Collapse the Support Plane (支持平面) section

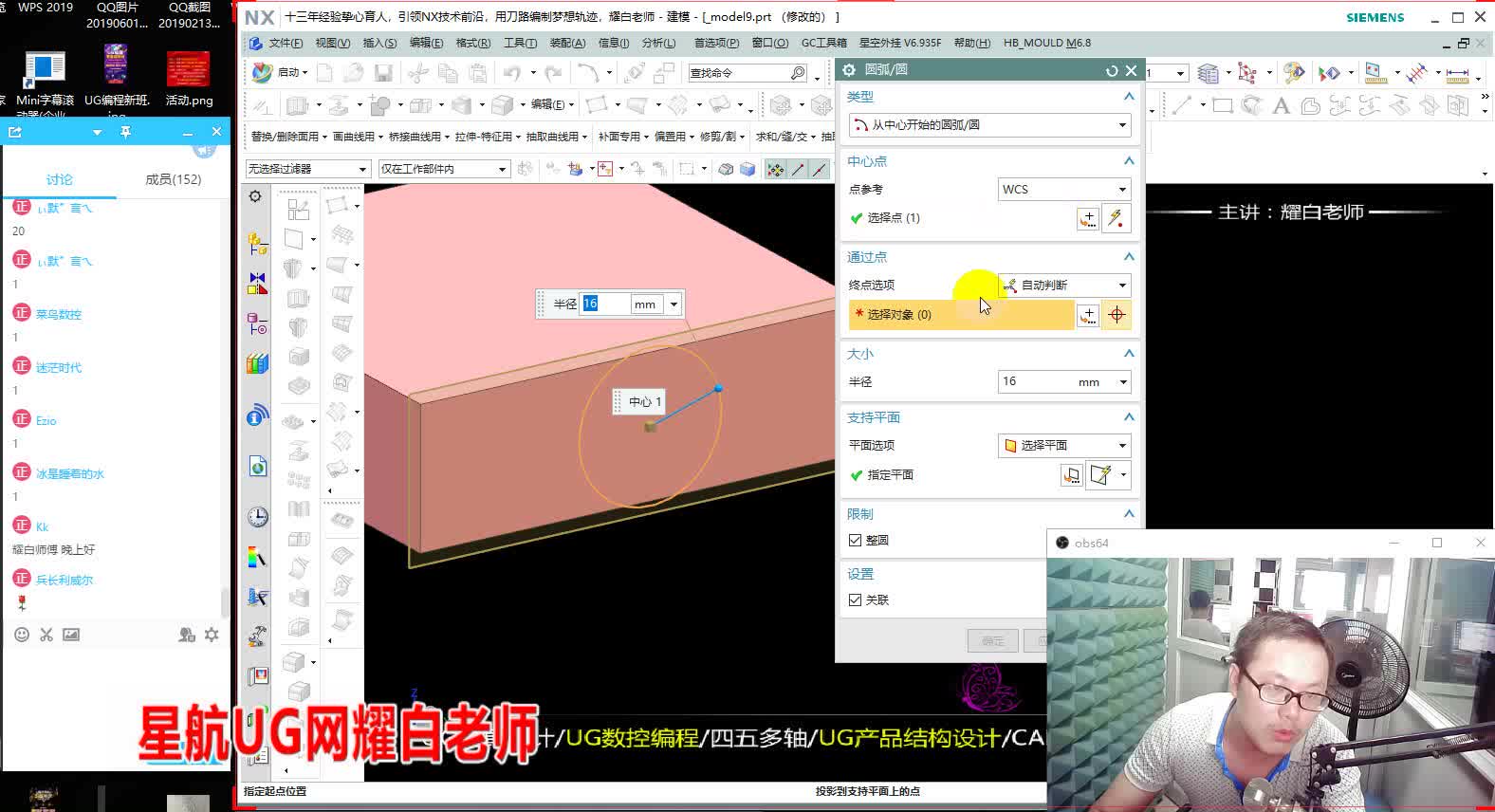[x=1129, y=417]
